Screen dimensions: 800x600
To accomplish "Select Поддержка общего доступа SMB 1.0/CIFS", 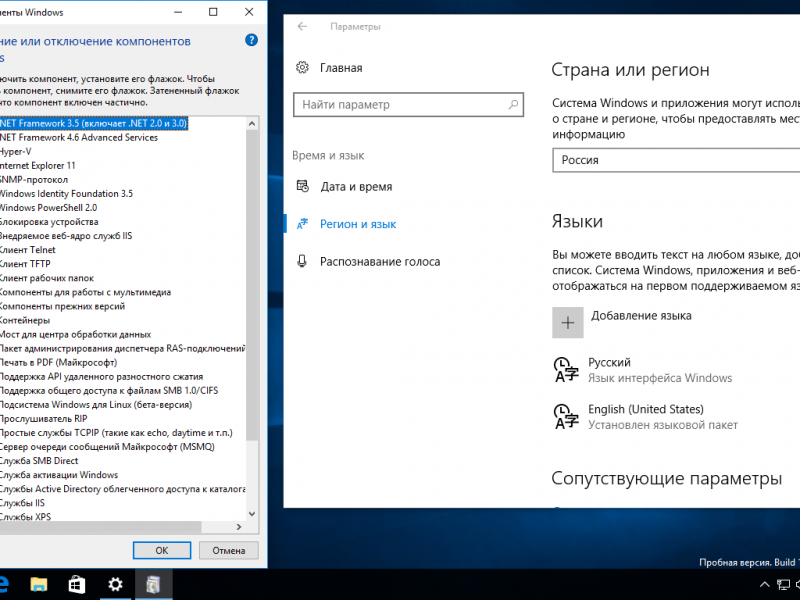I will click(x=109, y=391).
